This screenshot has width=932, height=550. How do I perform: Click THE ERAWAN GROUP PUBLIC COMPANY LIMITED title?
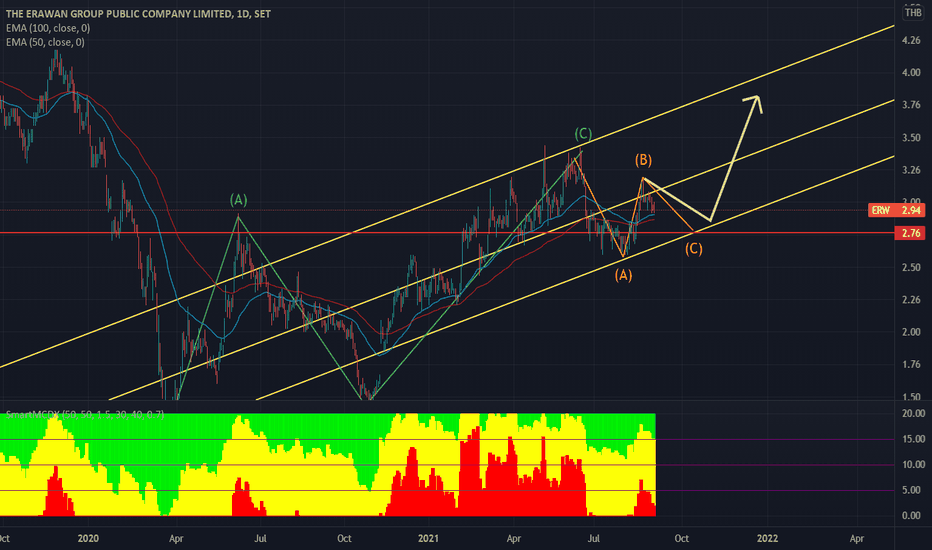coord(138,13)
